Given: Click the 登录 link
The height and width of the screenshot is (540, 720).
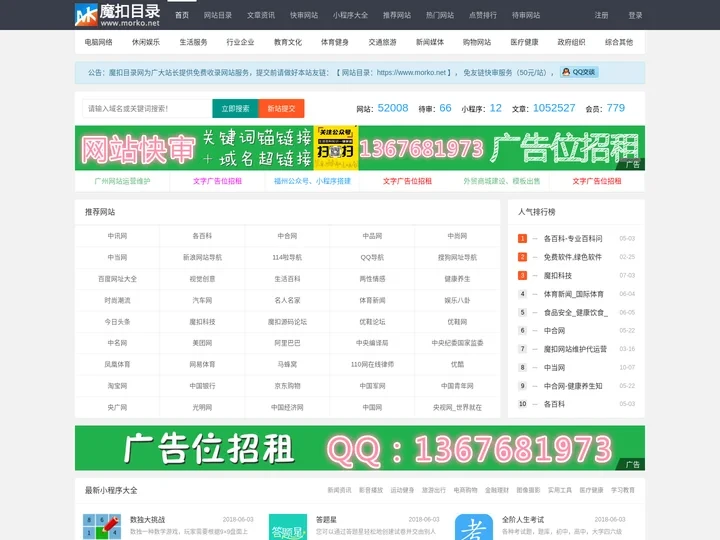Looking at the screenshot, I should point(636,15).
